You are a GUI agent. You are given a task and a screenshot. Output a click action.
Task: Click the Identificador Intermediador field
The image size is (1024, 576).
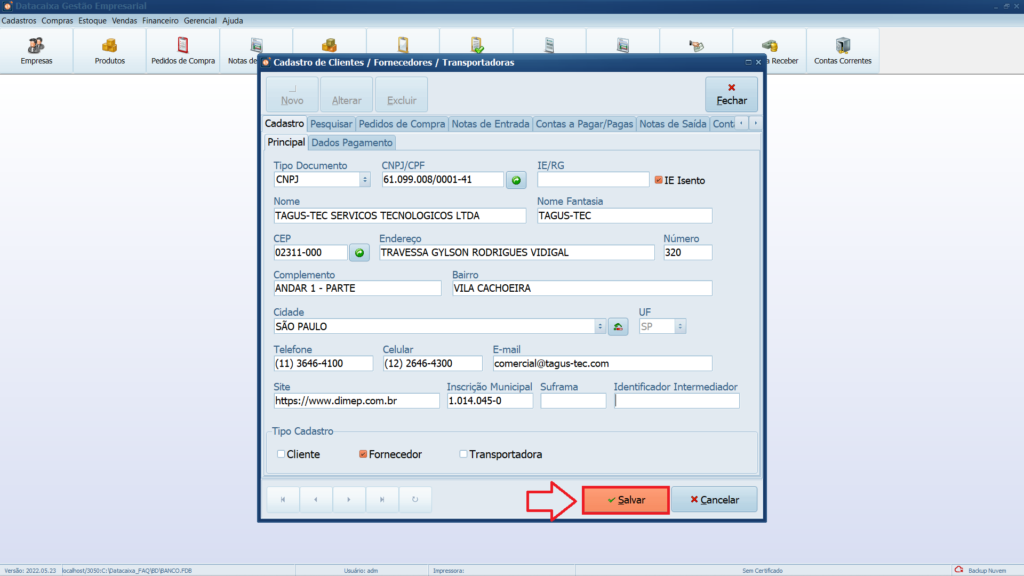(676, 400)
